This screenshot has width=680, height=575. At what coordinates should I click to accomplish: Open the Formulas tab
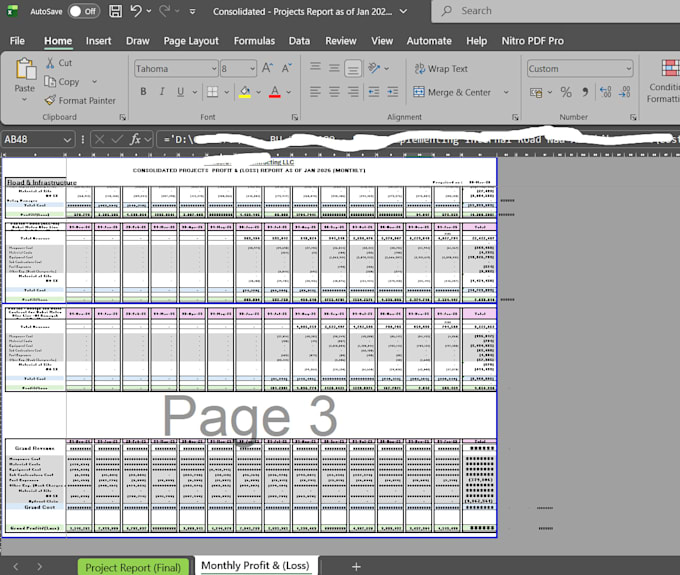coord(254,41)
